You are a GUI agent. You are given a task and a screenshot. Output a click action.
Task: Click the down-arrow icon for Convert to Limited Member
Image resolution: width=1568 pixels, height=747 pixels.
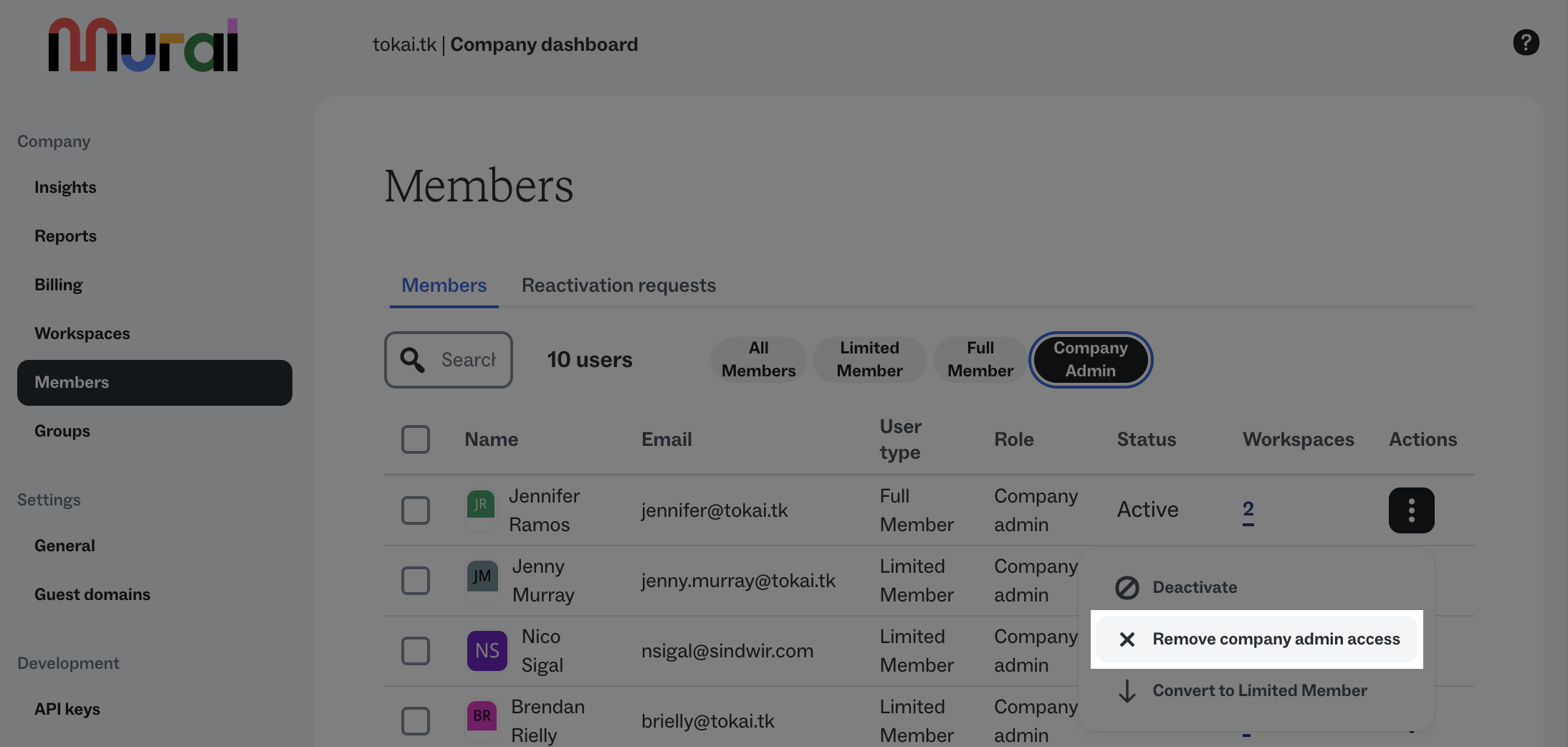1127,691
